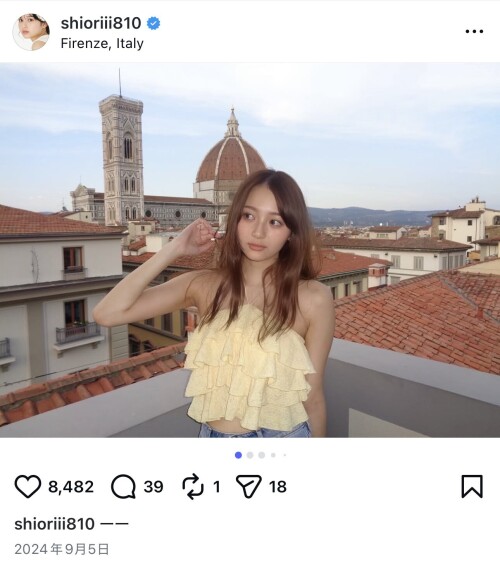Open comments via speech bubble icon
This screenshot has width=500, height=564.
point(123,486)
